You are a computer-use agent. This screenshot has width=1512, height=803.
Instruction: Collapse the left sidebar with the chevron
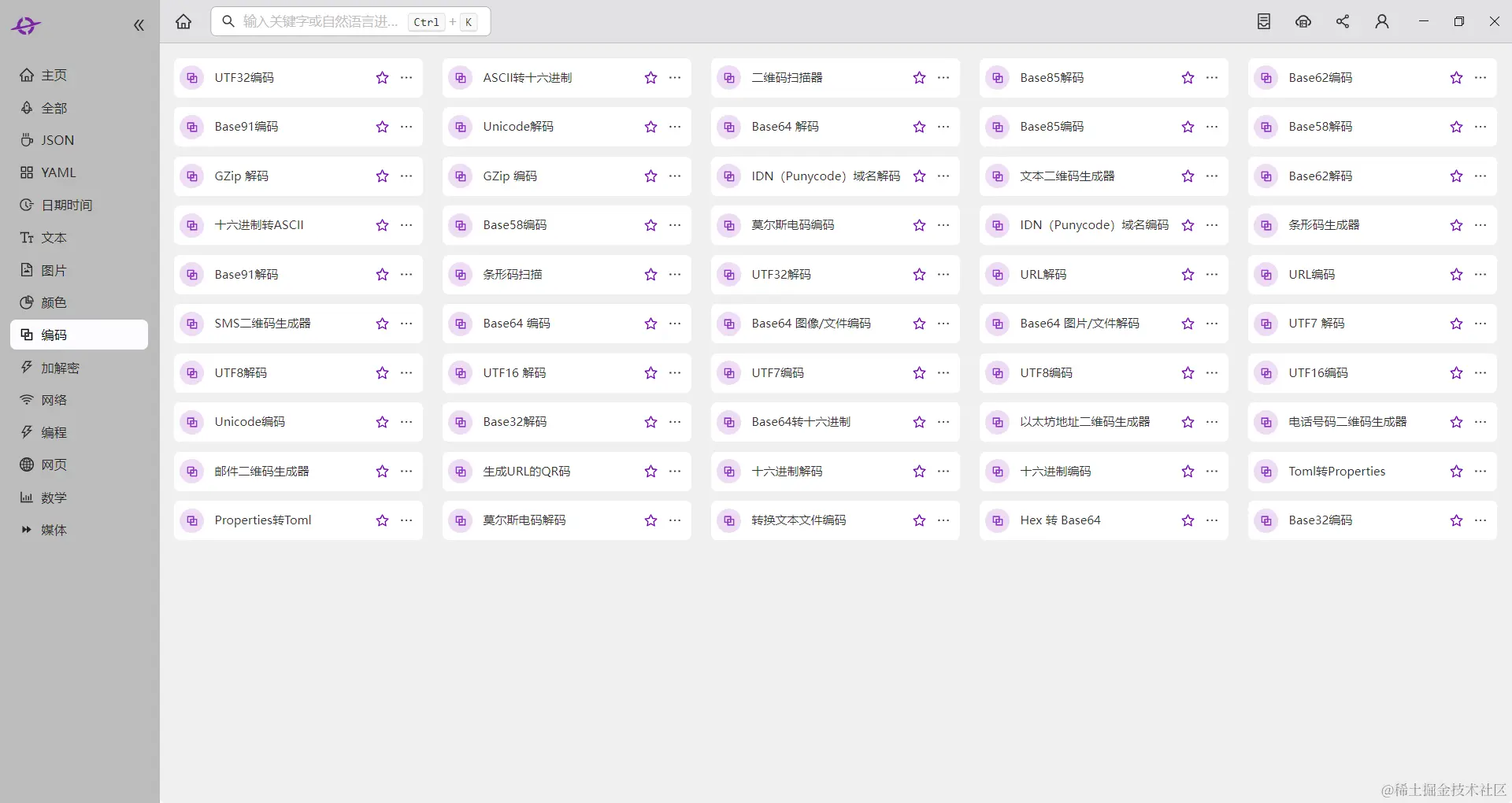click(x=139, y=24)
